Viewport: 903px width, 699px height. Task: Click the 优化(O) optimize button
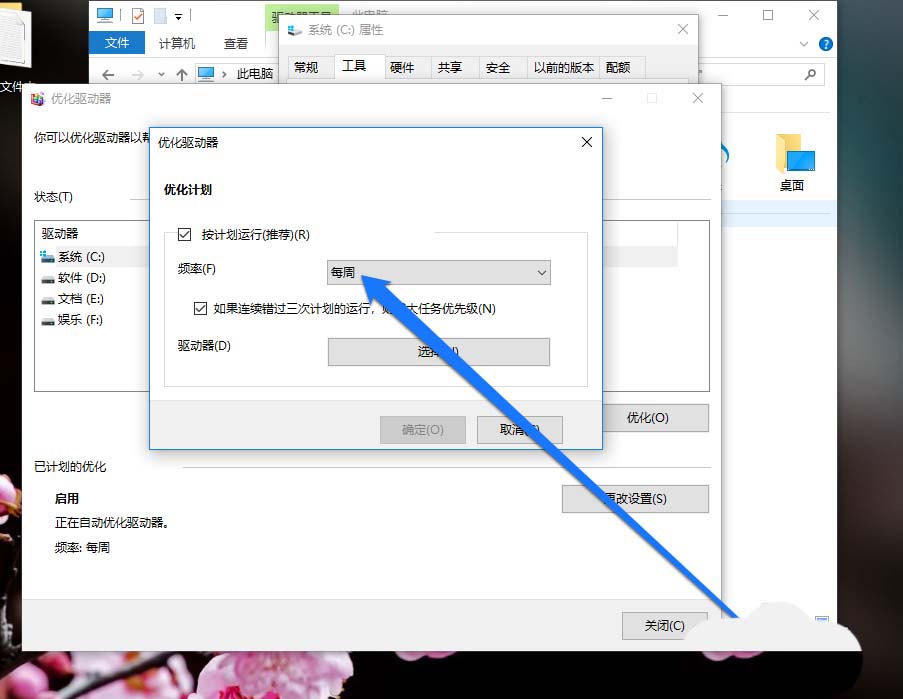pos(647,418)
